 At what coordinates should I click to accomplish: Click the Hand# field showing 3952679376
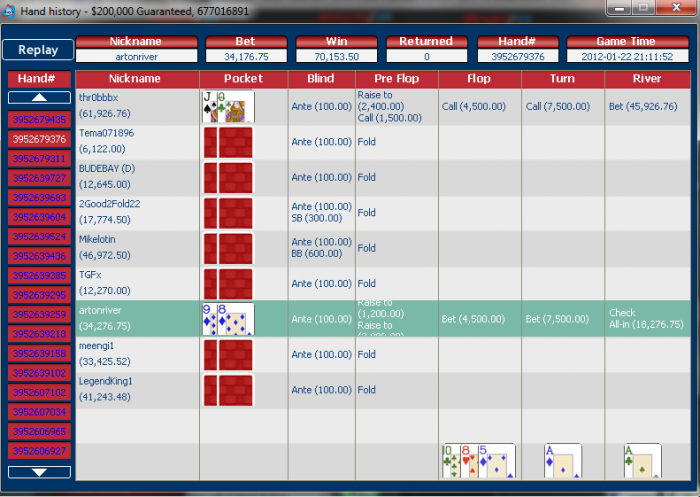pyautogui.click(x=518, y=57)
